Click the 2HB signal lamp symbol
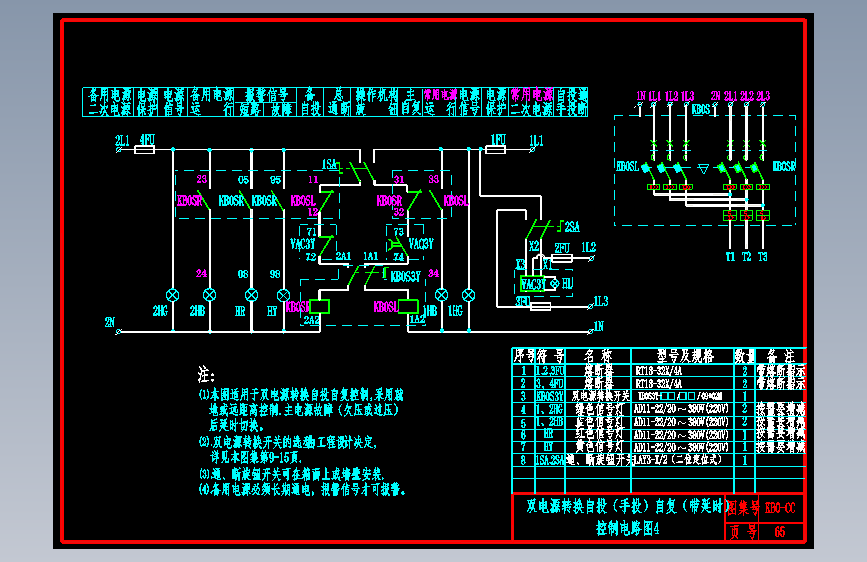 pos(210,295)
